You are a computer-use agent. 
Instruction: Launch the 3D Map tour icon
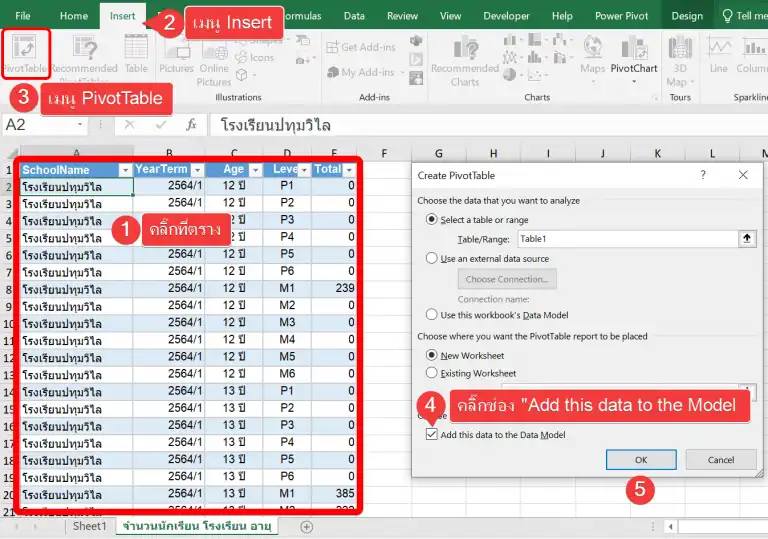[x=679, y=58]
